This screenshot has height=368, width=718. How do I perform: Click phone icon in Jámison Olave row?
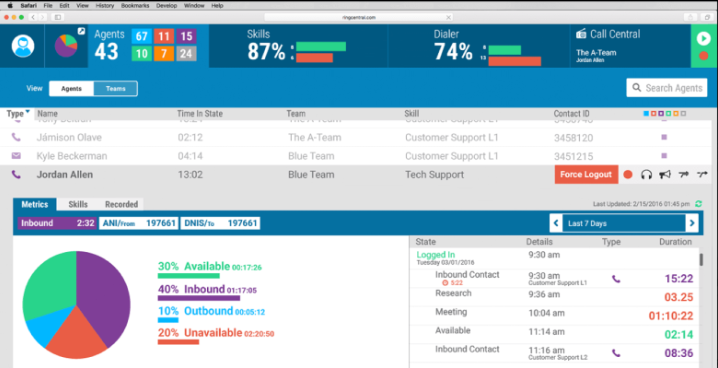click(16, 137)
